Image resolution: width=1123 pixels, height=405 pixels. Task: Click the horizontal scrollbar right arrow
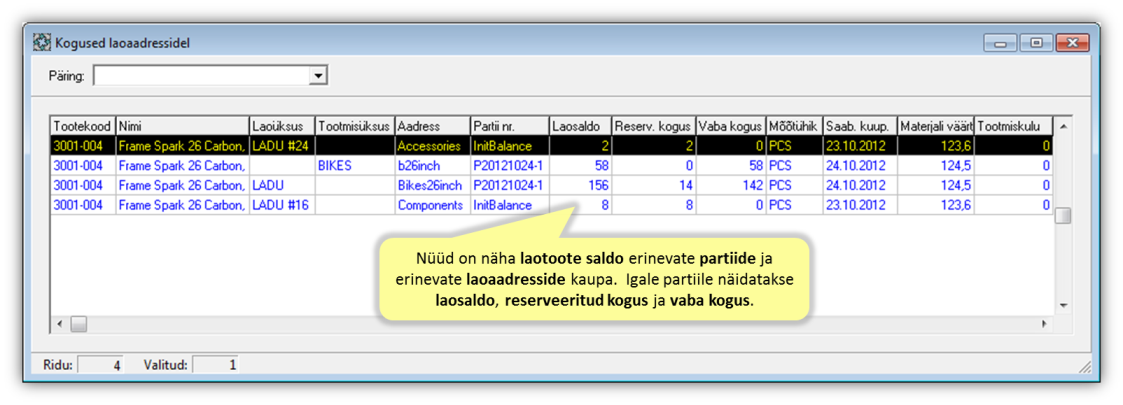click(1044, 324)
